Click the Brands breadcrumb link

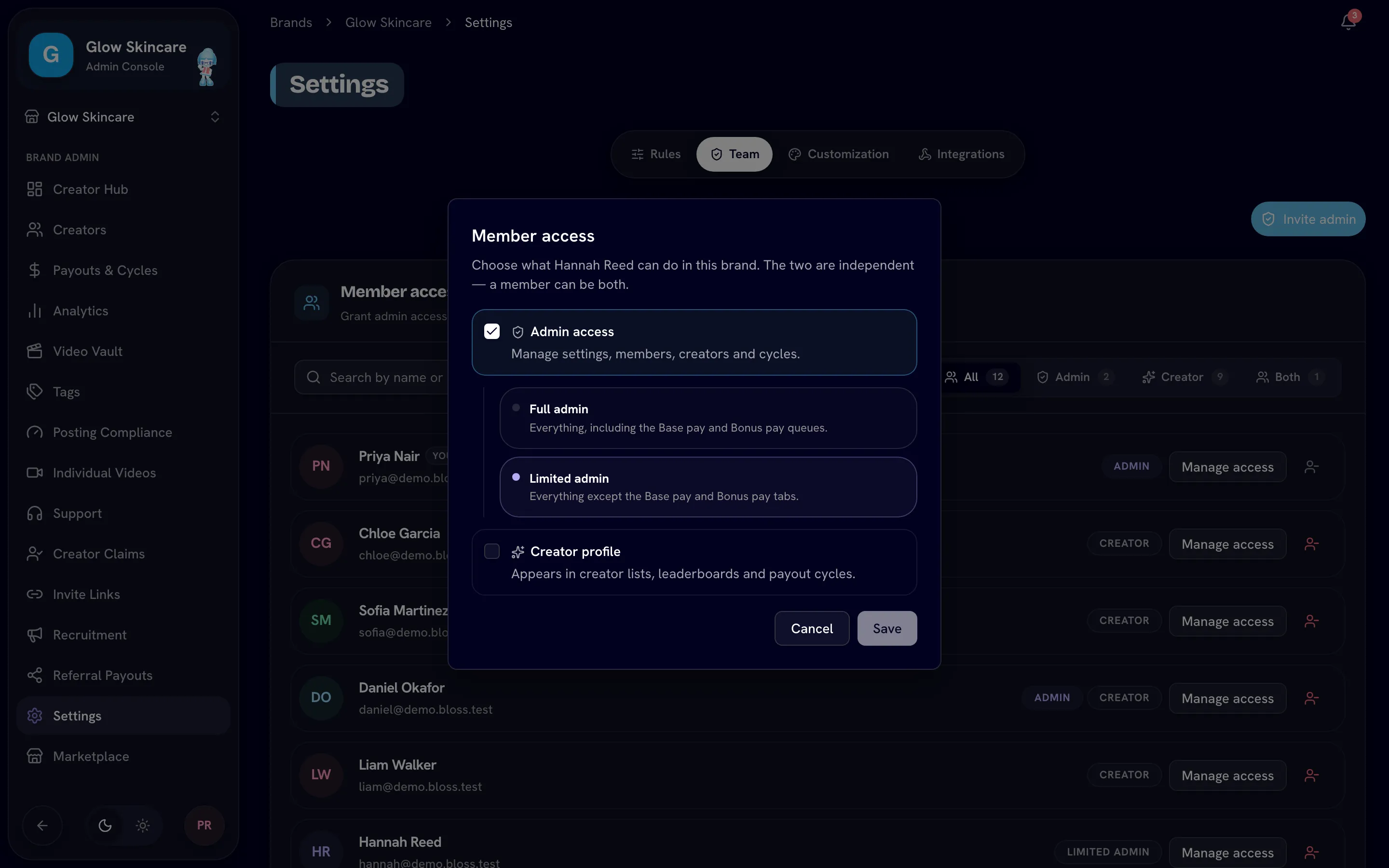click(x=291, y=22)
